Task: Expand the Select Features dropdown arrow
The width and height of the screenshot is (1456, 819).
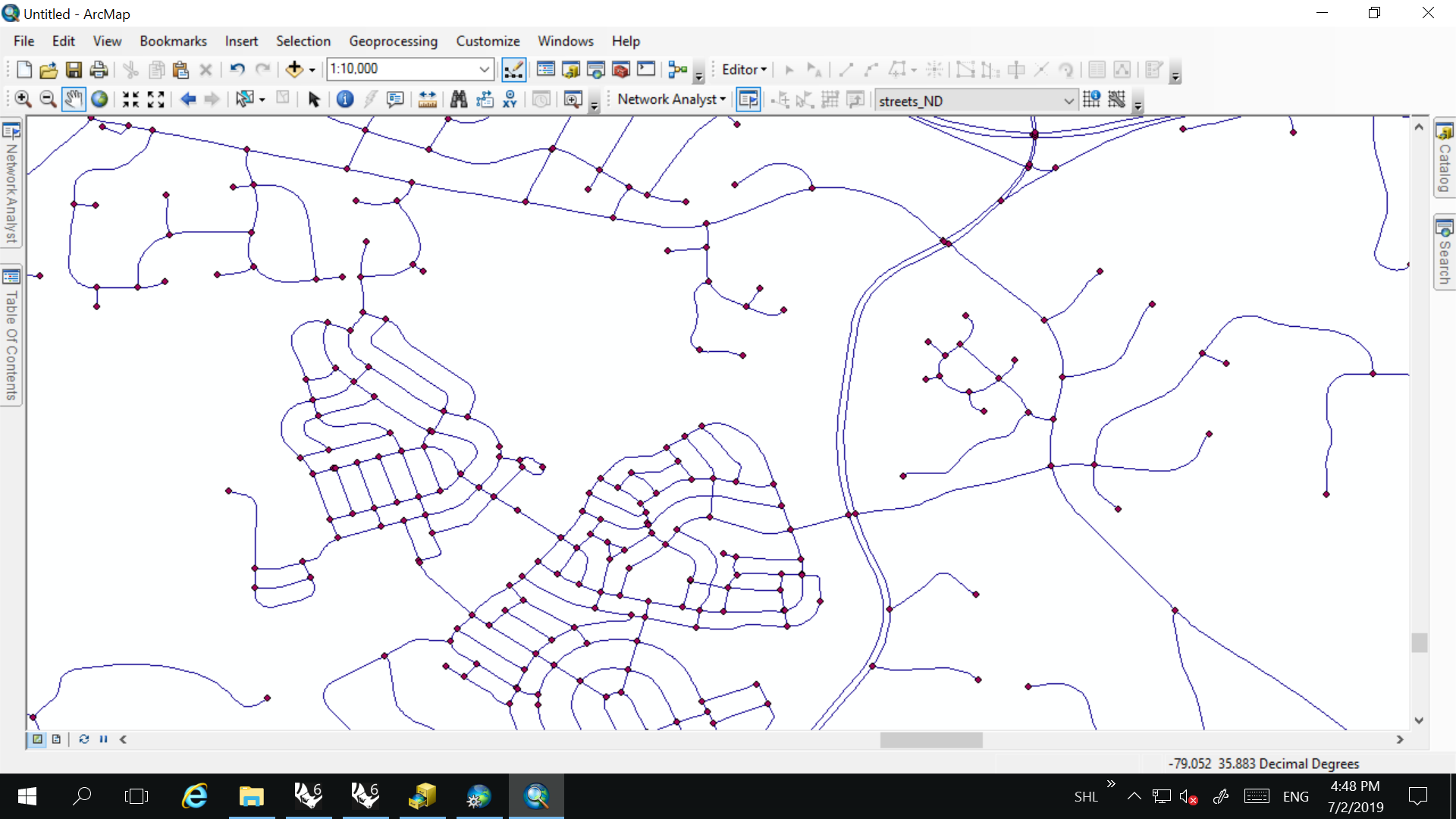Action: (x=262, y=99)
